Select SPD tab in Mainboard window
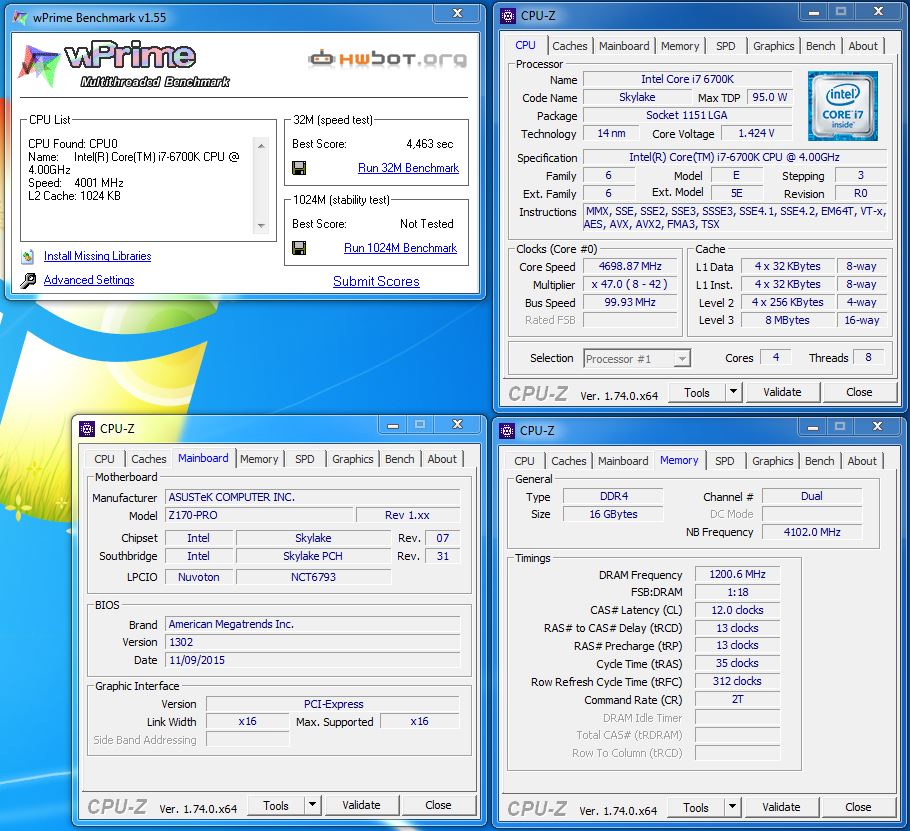The image size is (910, 831). [305, 459]
